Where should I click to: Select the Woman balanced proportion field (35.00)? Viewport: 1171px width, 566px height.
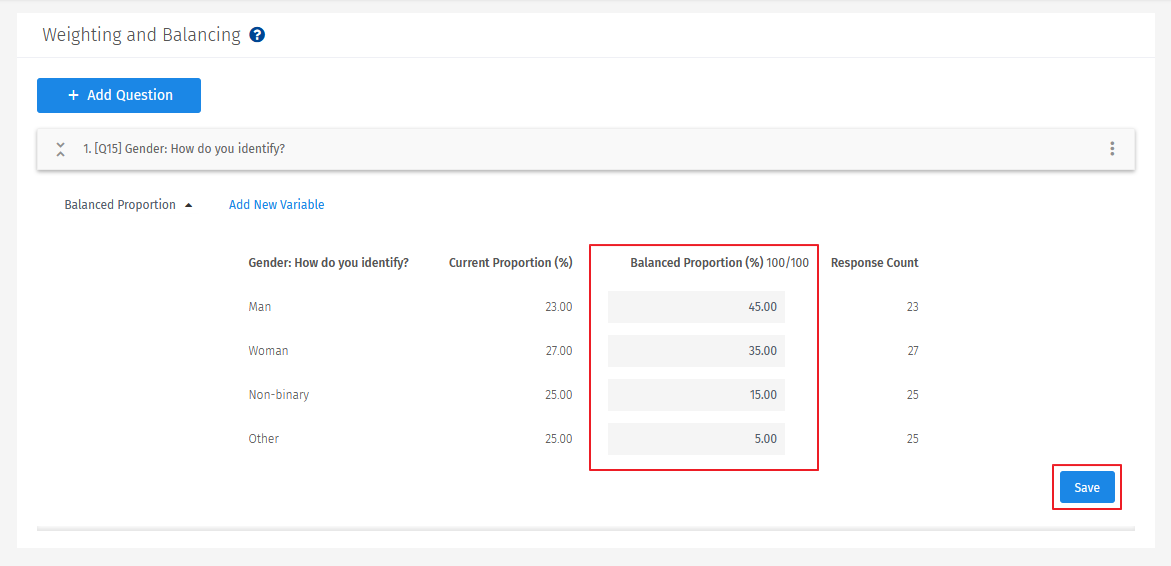(696, 351)
